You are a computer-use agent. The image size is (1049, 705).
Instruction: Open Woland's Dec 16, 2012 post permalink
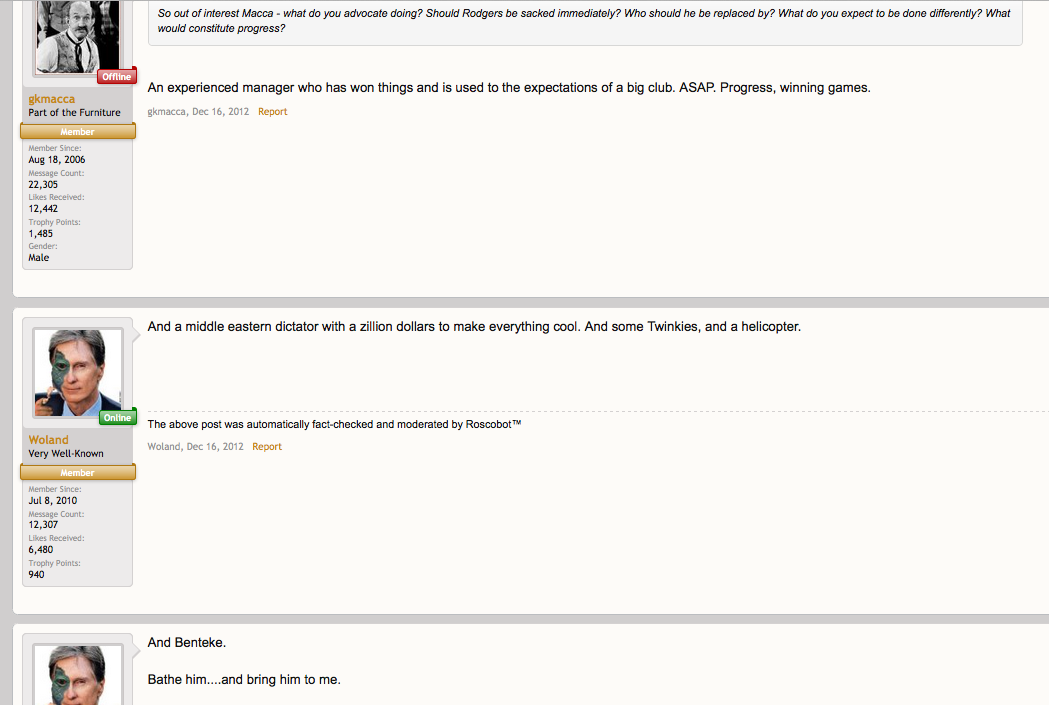coord(215,446)
